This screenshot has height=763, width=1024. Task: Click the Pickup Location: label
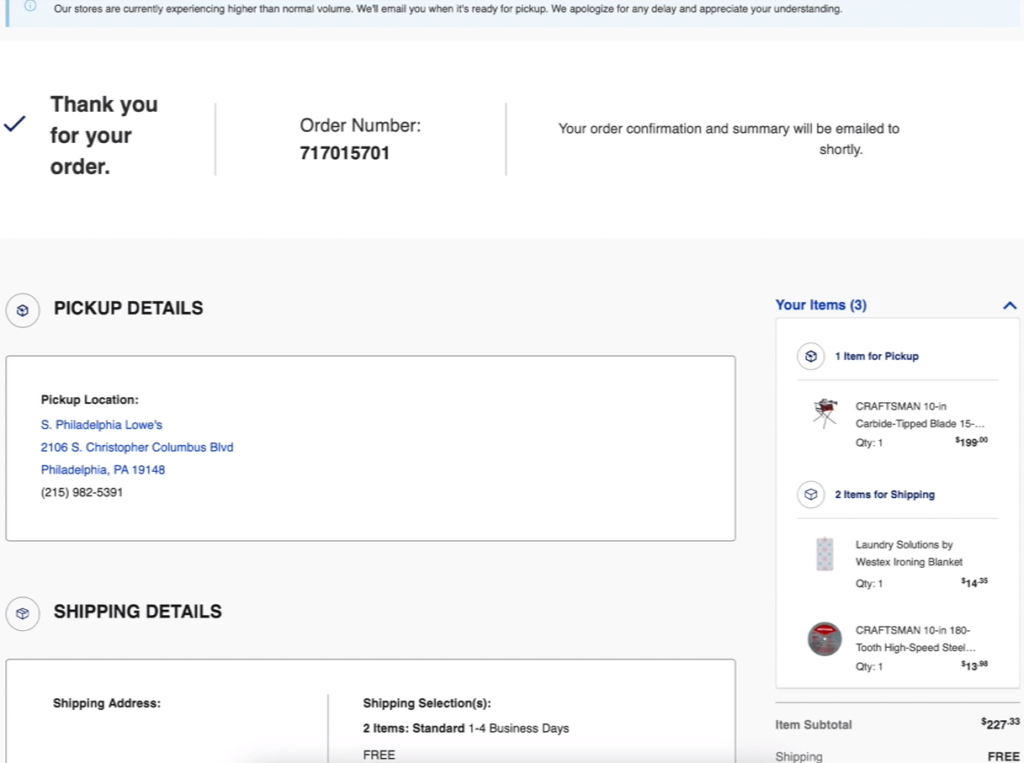tap(89, 400)
